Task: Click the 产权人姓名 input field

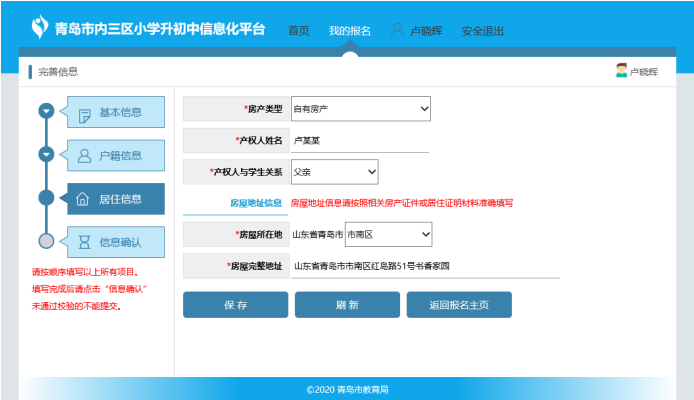Action: pyautogui.click(x=359, y=141)
